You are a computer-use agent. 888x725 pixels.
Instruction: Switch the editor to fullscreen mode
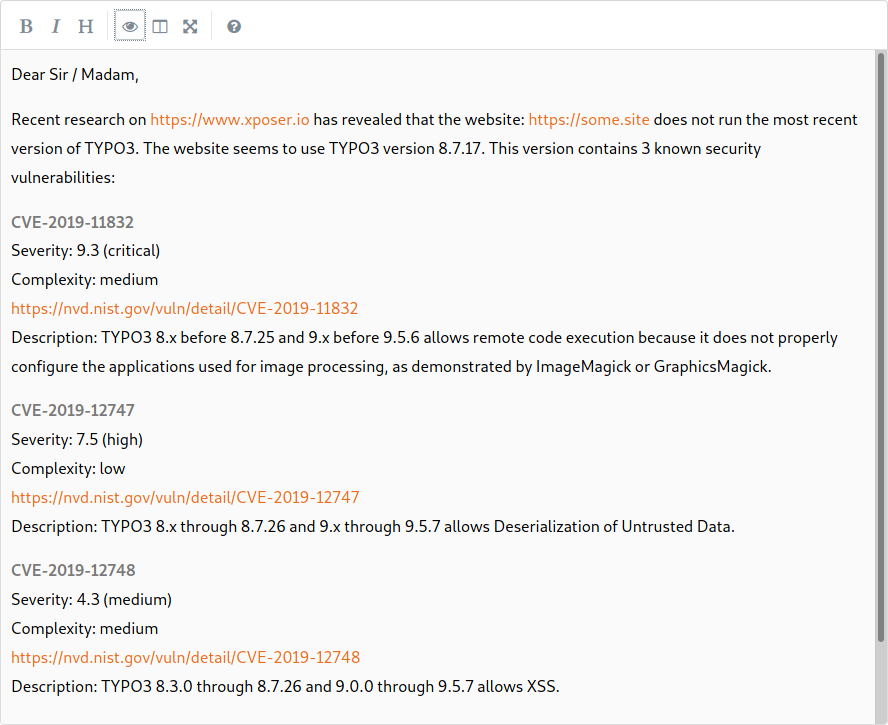190,26
